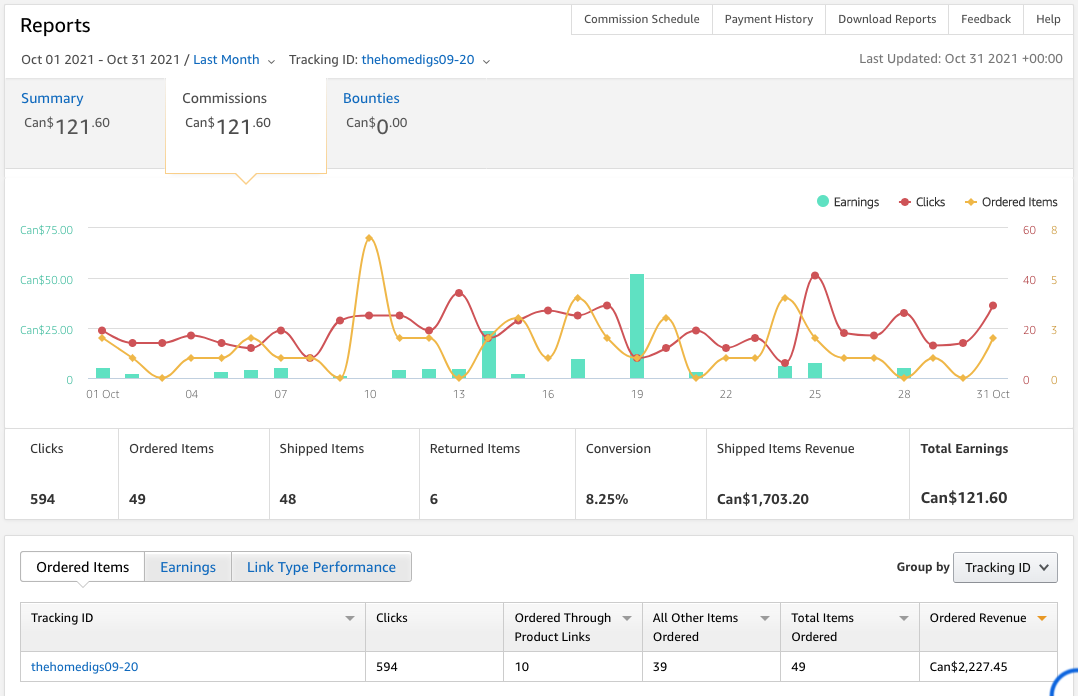Open the Commission Schedule page
This screenshot has height=696, width=1078.
641,19
